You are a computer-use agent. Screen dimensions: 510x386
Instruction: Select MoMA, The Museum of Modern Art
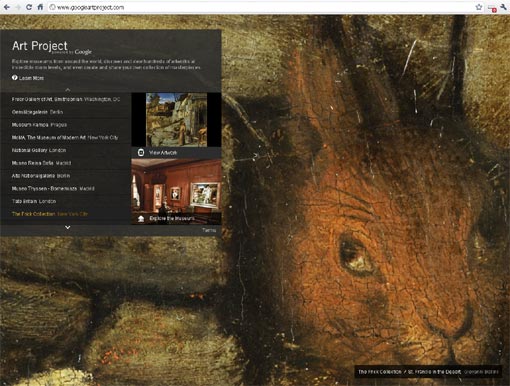click(x=65, y=137)
